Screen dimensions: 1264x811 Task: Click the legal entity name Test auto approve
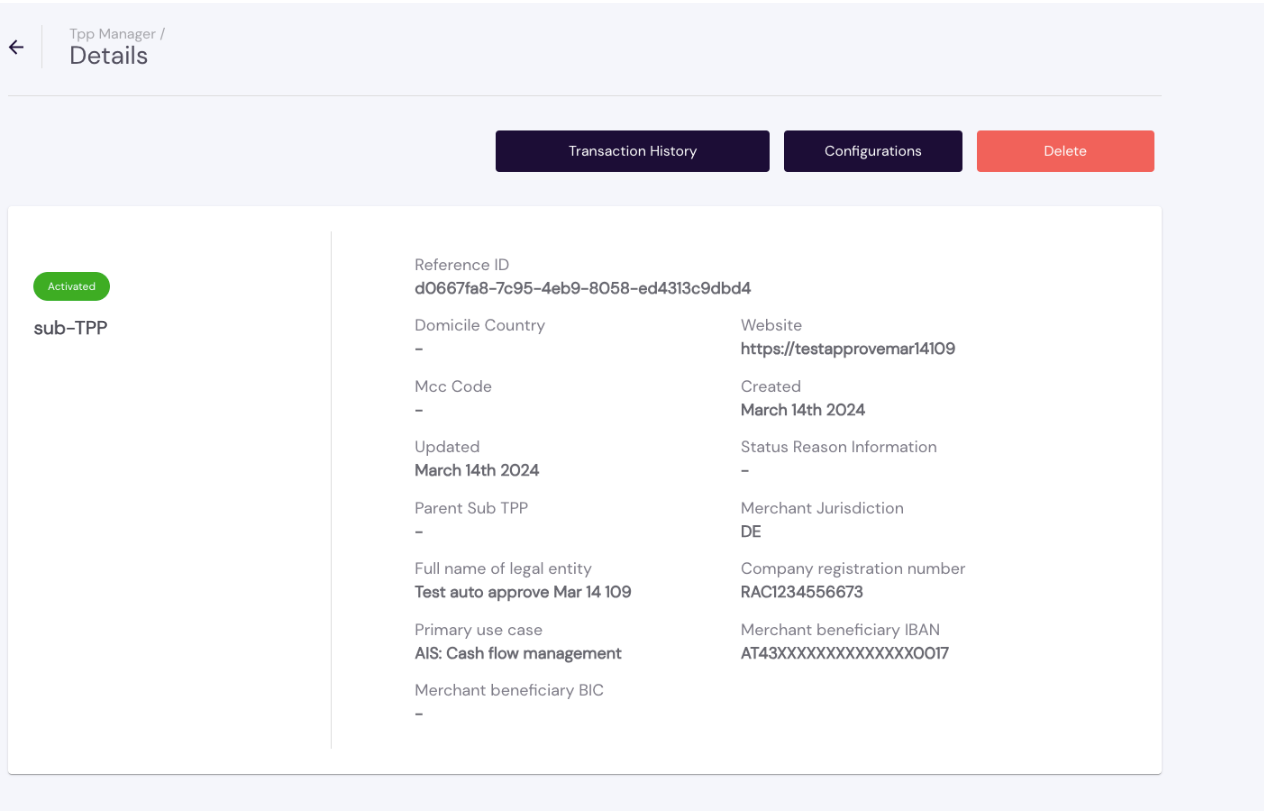pos(522,592)
